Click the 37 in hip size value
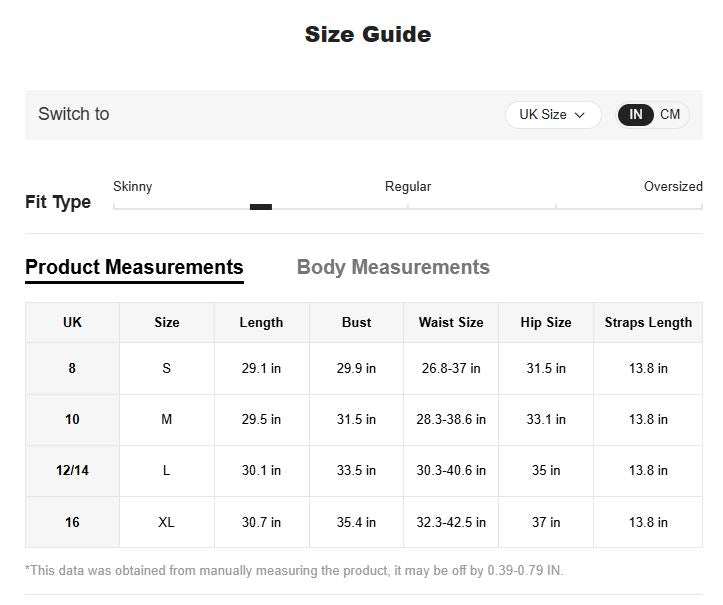Image resolution: width=723 pixels, height=605 pixels. point(546,522)
